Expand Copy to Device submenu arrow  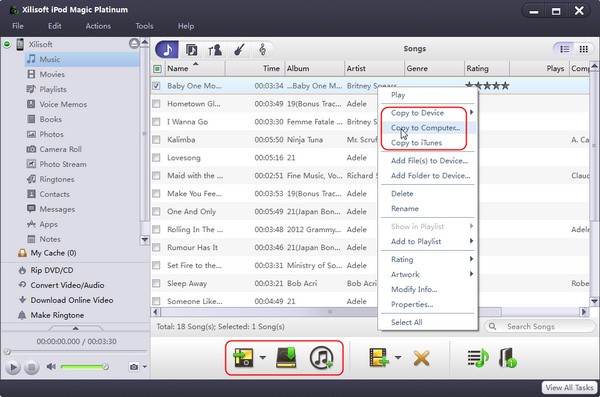(471, 112)
